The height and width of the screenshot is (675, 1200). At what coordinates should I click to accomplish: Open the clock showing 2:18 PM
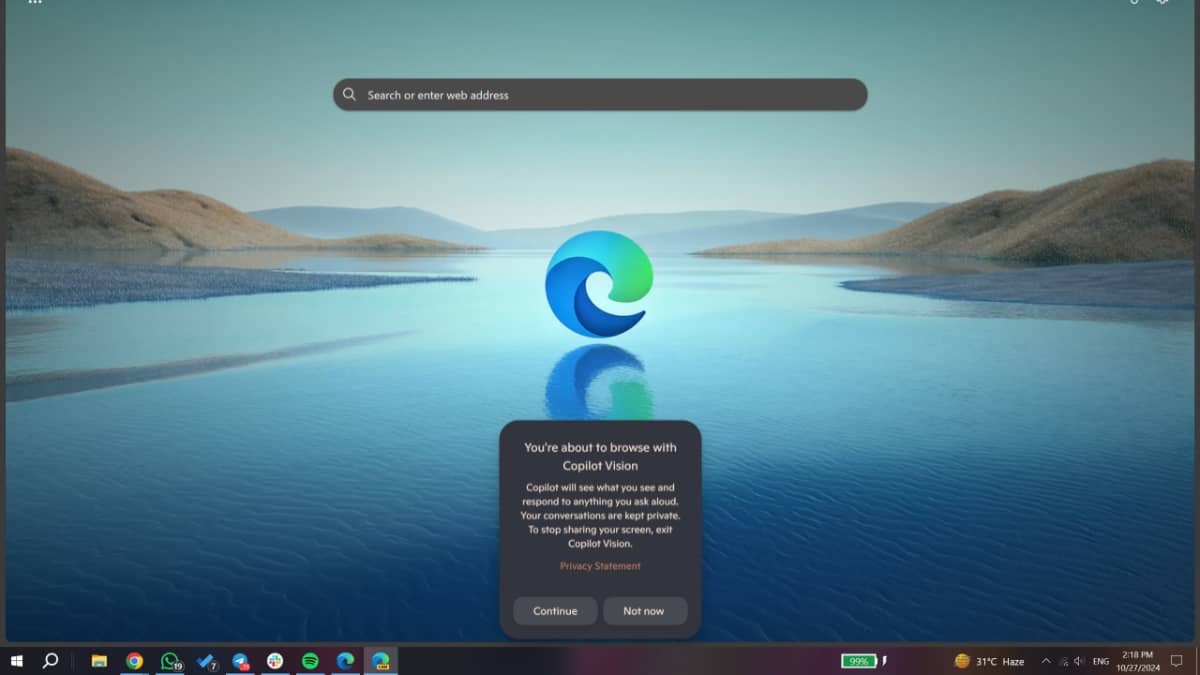[1138, 661]
